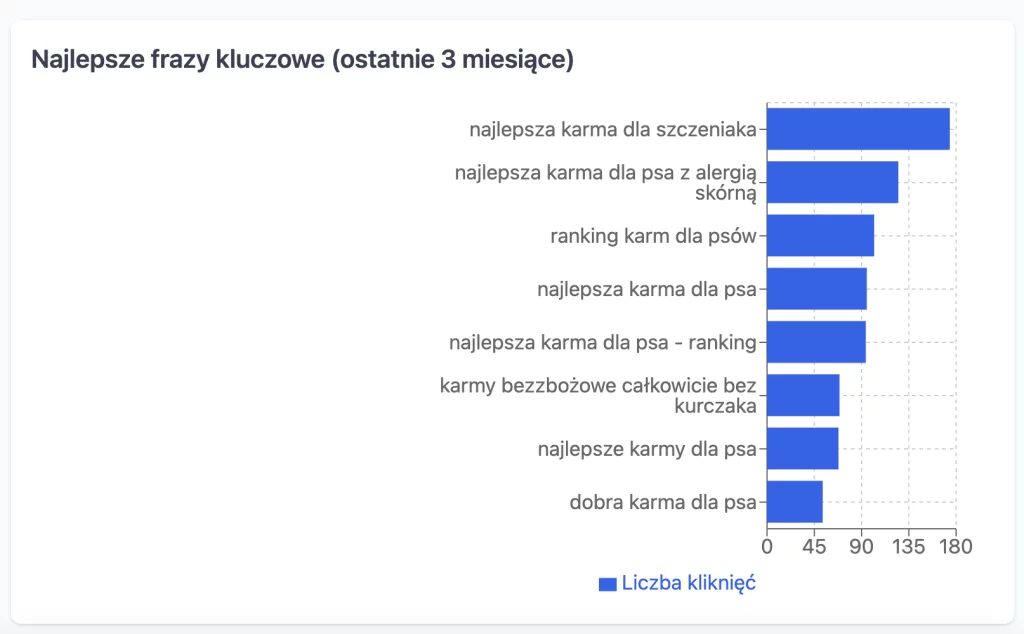Click the bar for "najlepsza karma dla szczeniaka"

[x=857, y=129]
